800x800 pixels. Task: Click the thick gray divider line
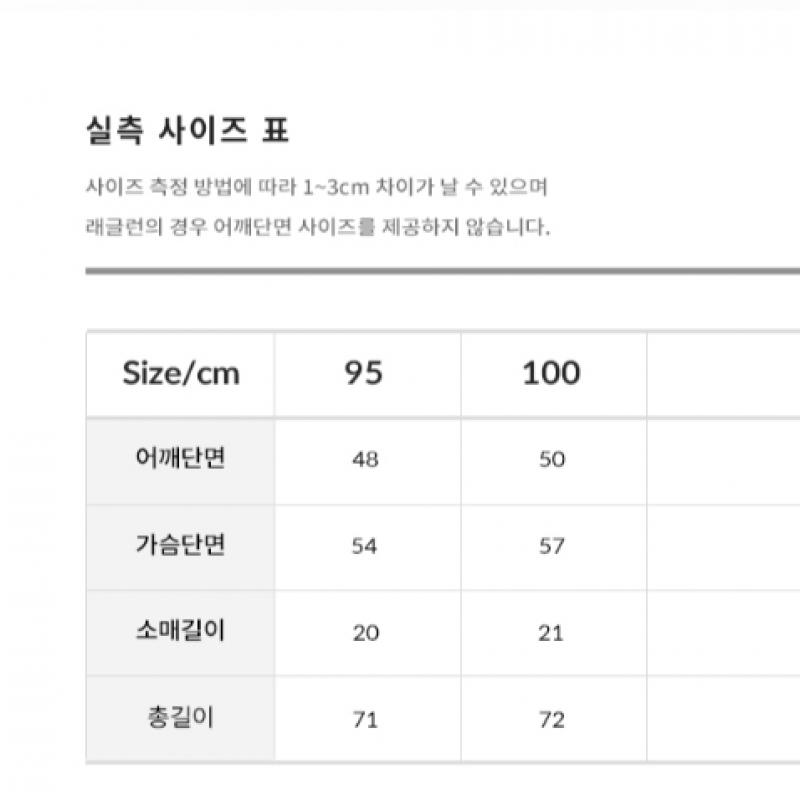[440, 270]
